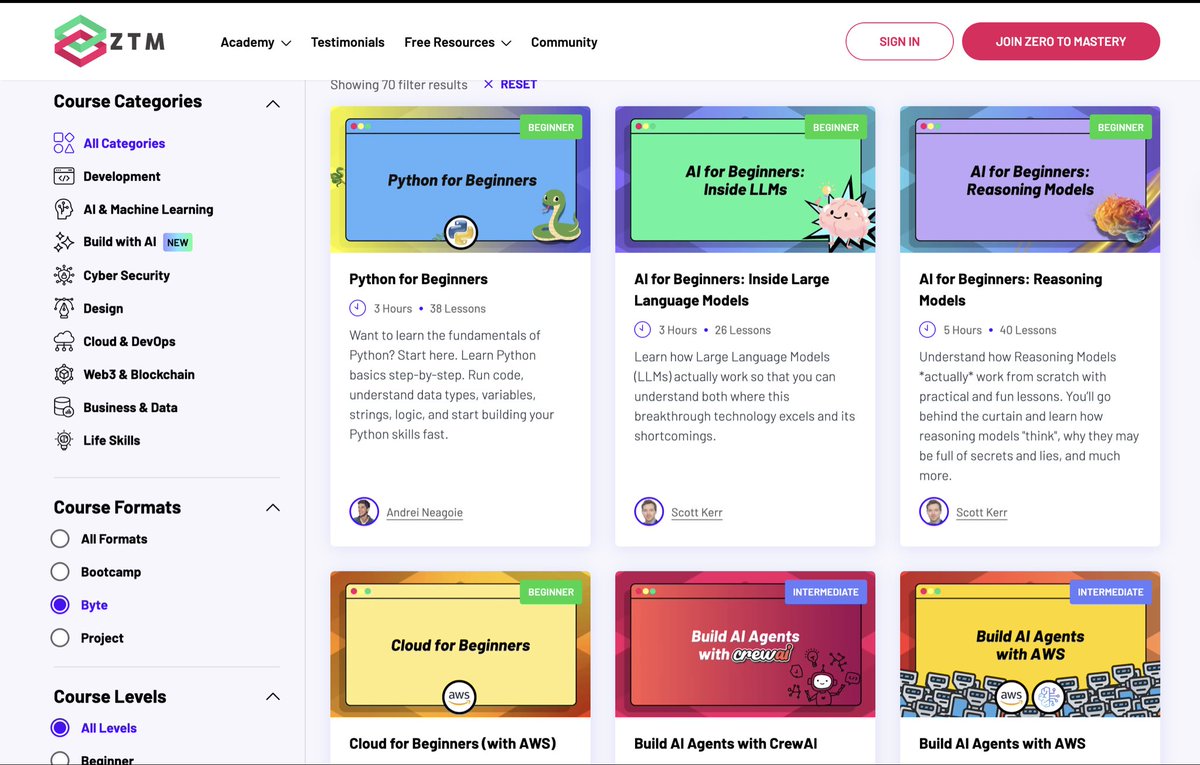
Task: Click the '26 Lessons' text
Action: pyautogui.click(x=743, y=330)
